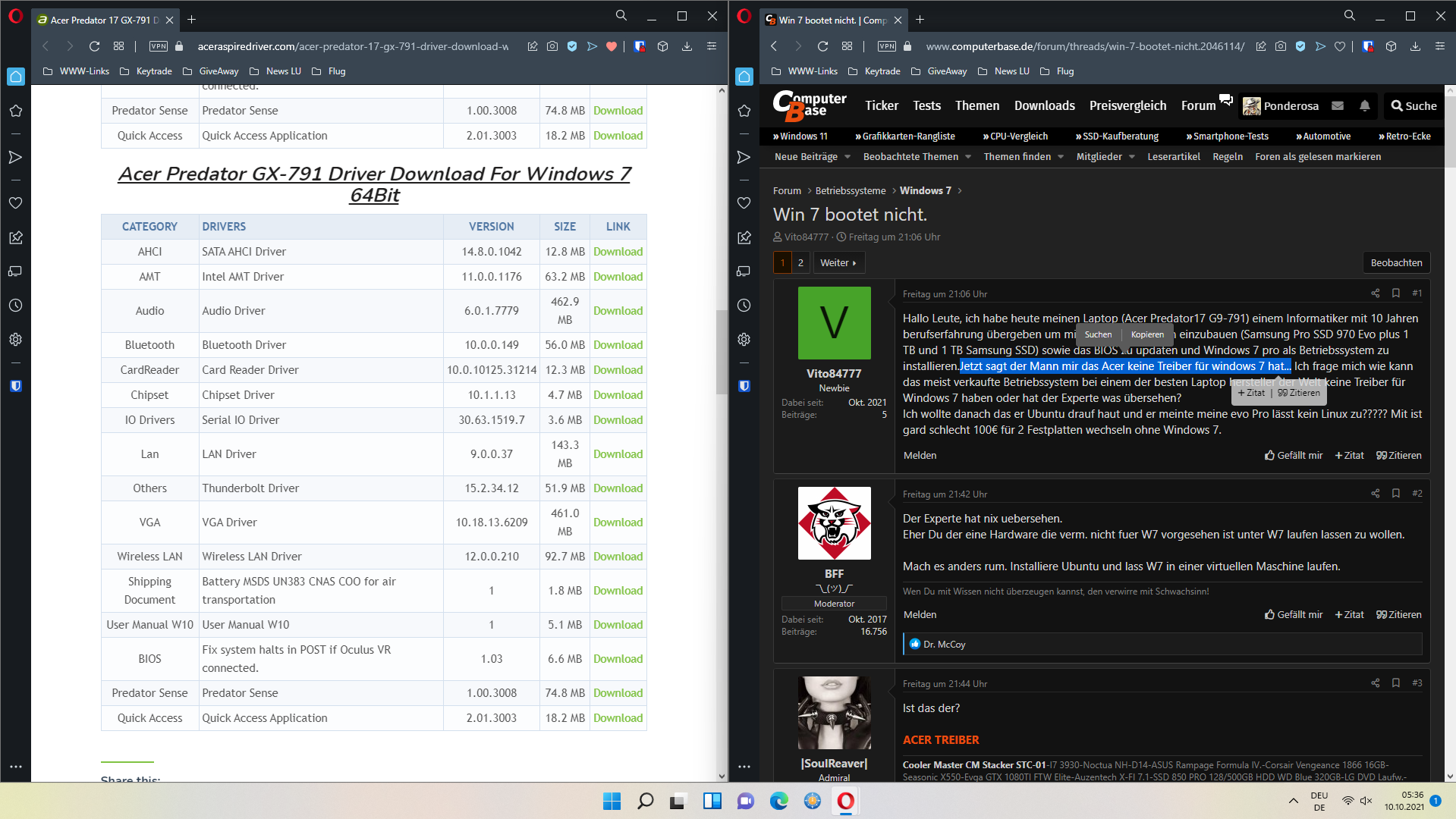Open Easy Setup menu in right Opera window

(1439, 46)
